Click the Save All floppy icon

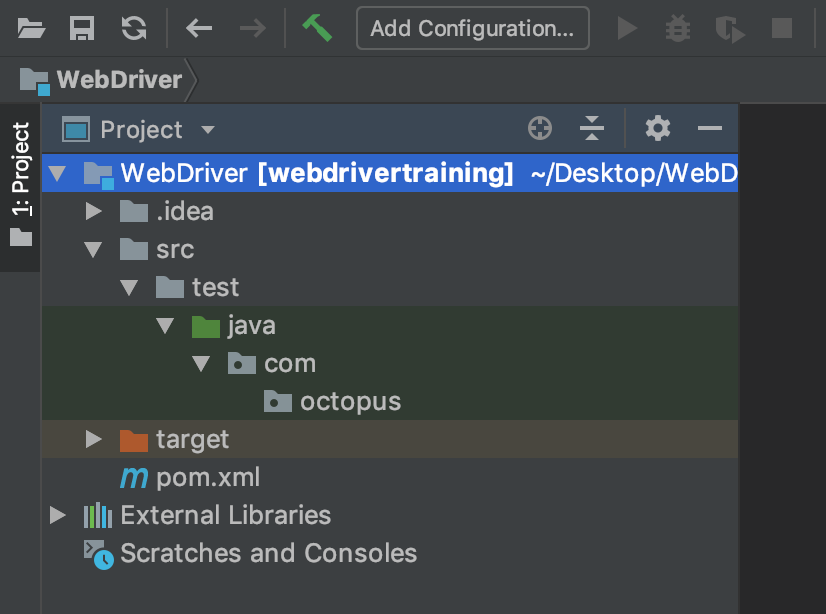(82, 28)
